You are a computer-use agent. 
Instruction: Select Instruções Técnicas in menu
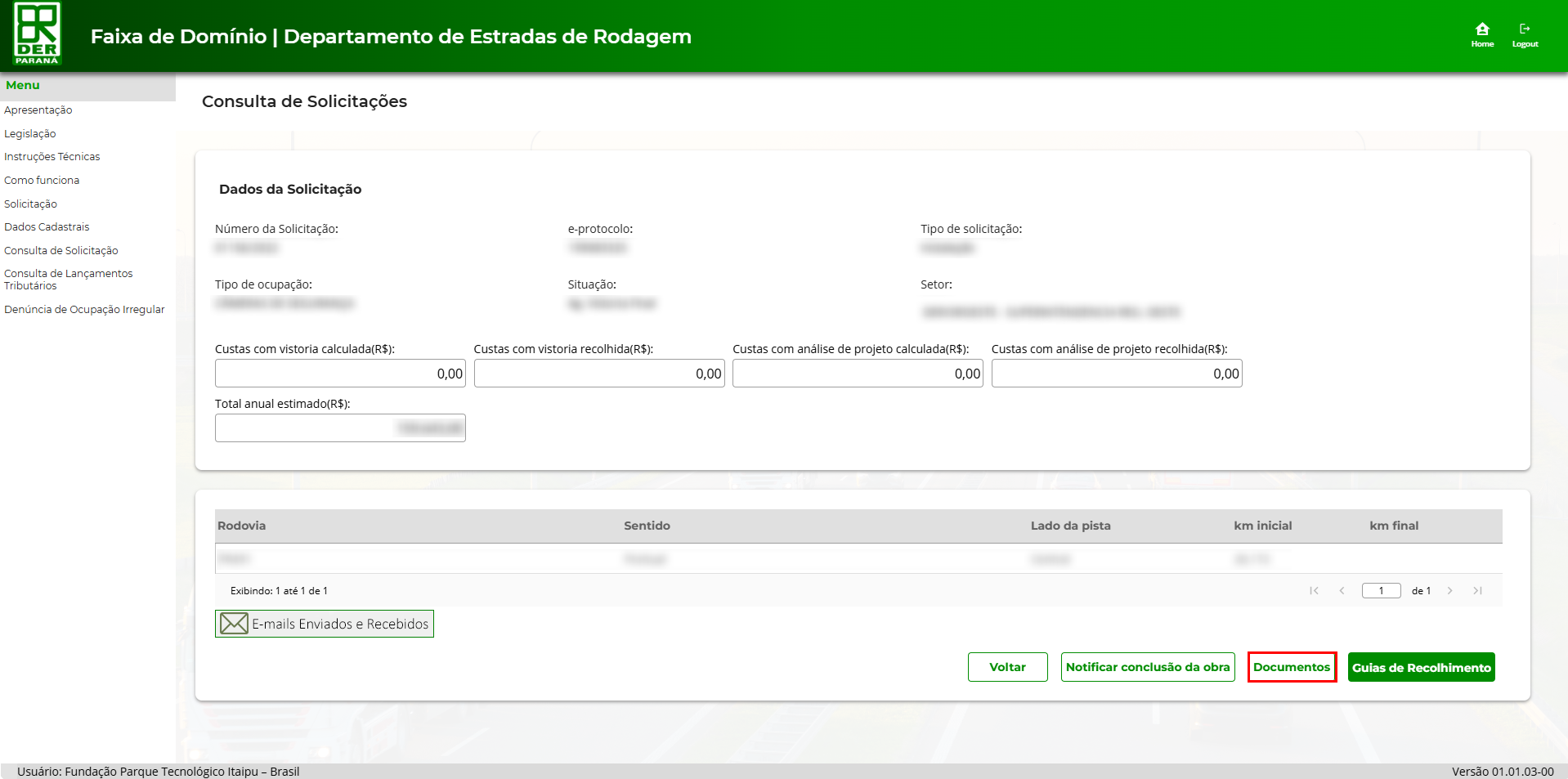click(x=52, y=157)
